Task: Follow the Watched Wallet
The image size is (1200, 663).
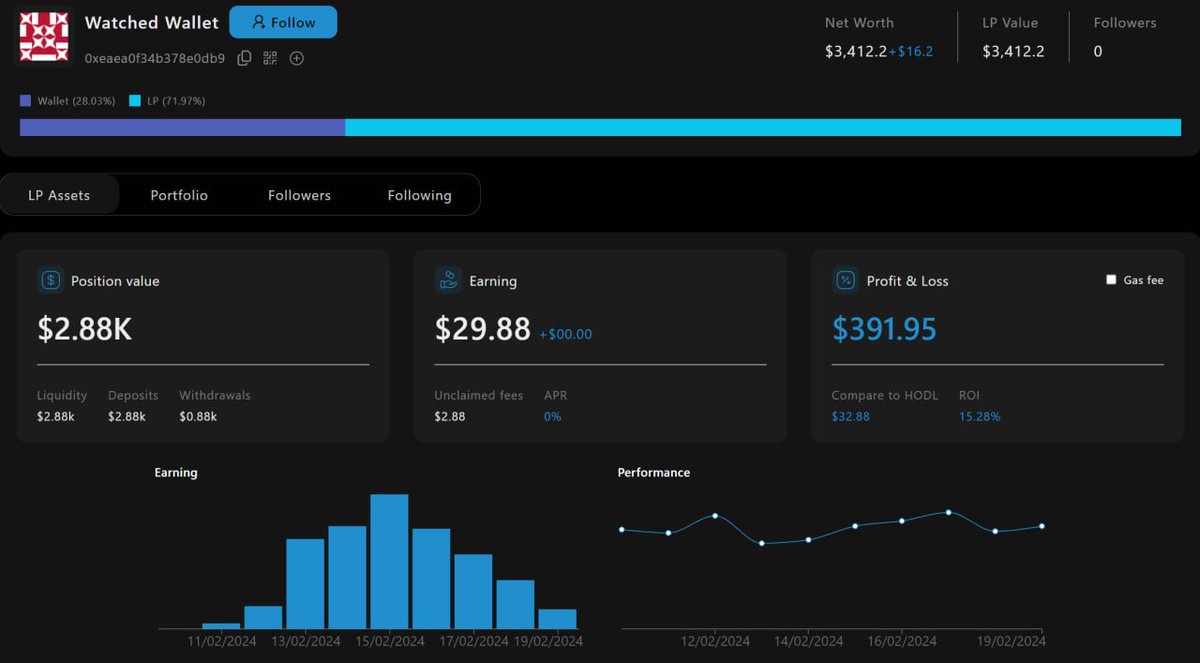Action: (283, 22)
